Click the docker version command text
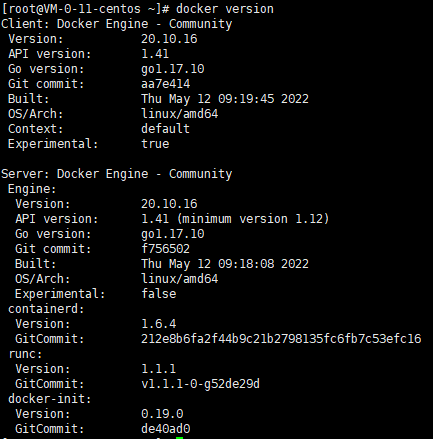433x439 pixels. click(225, 9)
